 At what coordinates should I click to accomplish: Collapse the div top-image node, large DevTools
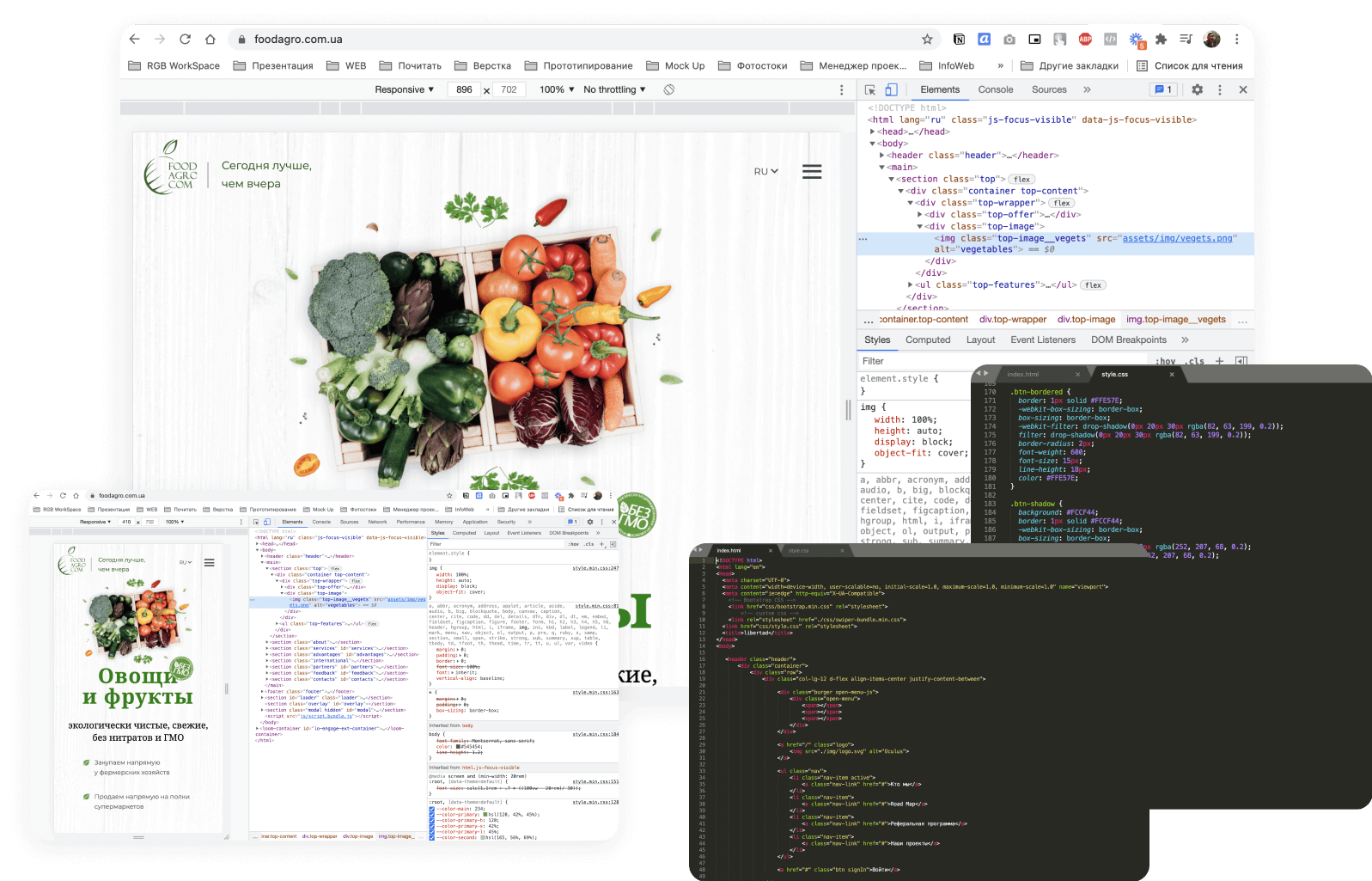coord(919,227)
